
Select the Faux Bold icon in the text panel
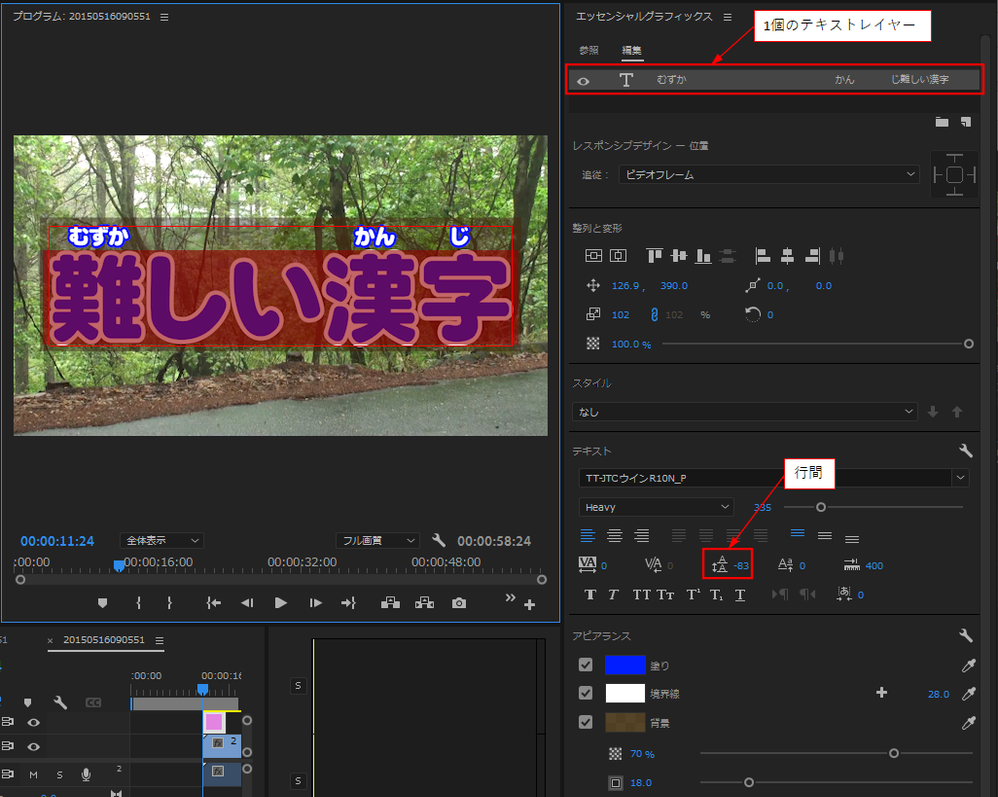point(590,594)
